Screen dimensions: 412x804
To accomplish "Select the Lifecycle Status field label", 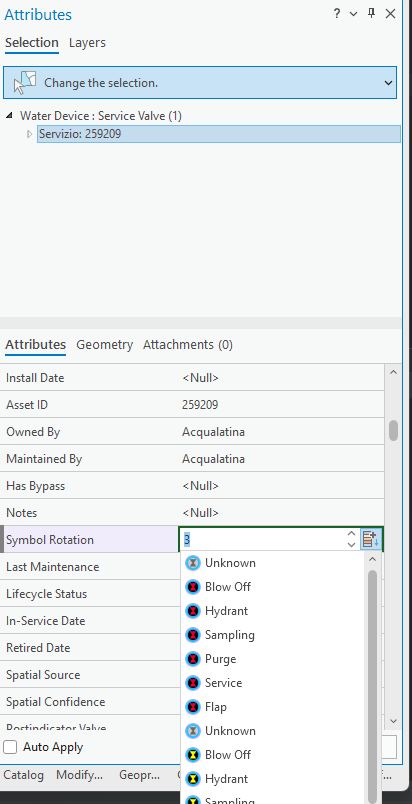I will (46, 594).
